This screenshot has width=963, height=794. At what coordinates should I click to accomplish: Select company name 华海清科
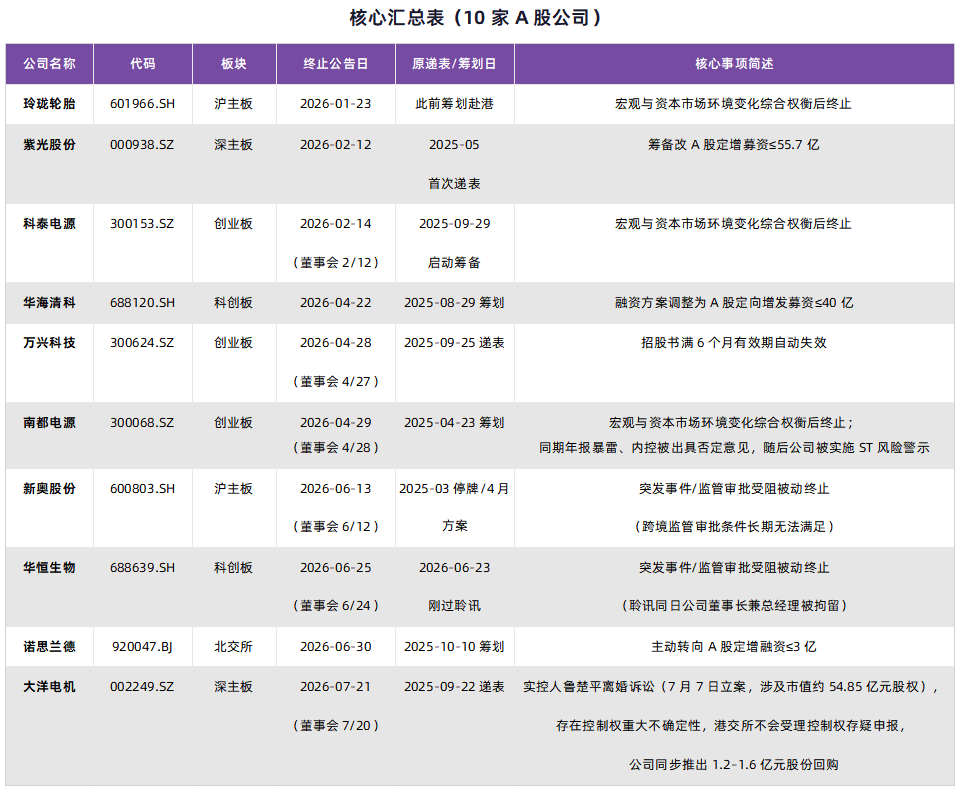coord(50,303)
